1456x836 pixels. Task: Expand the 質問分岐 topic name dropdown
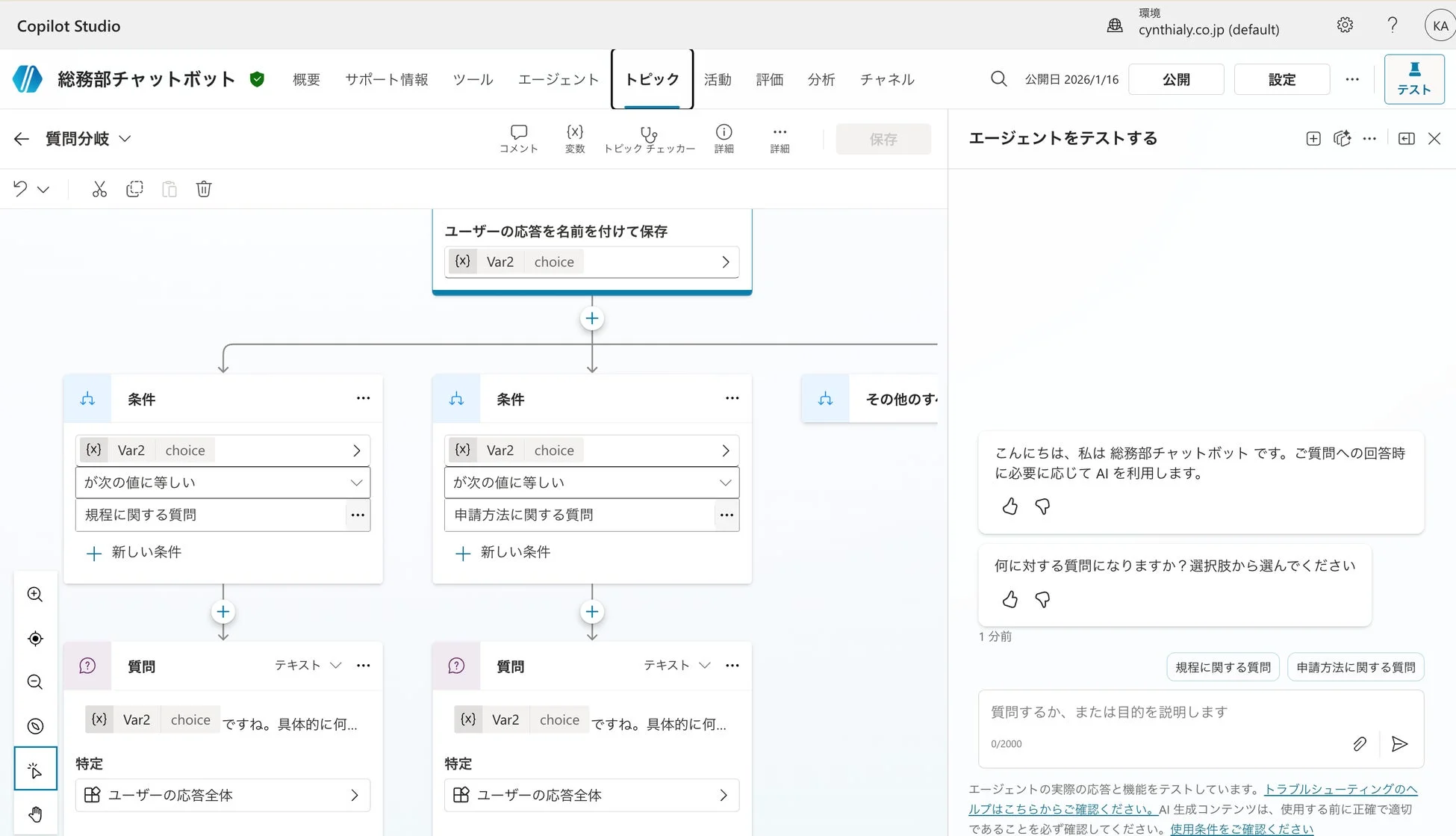[125, 138]
